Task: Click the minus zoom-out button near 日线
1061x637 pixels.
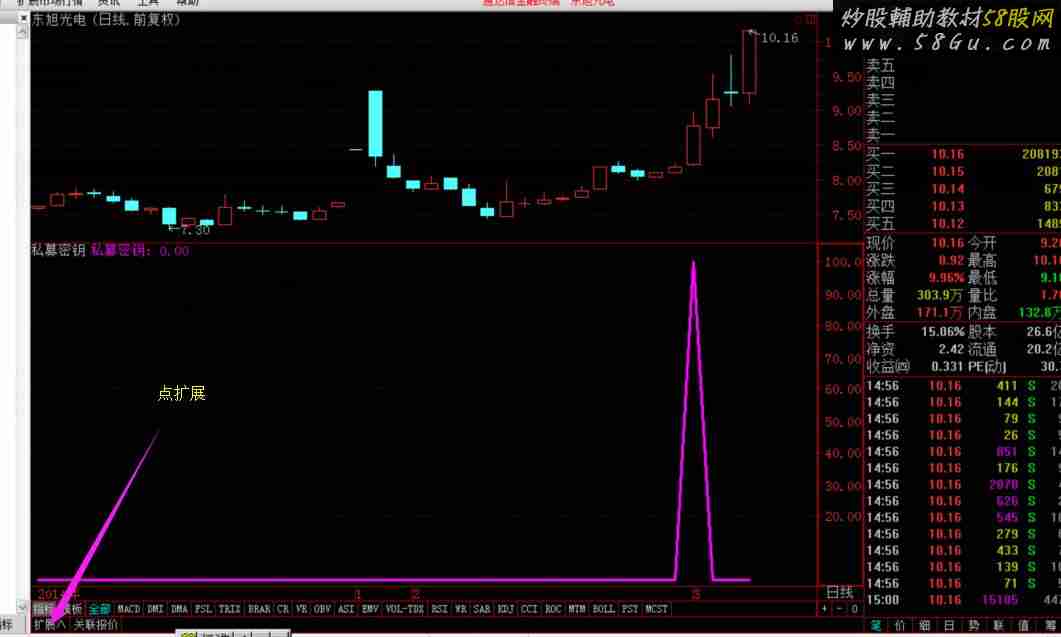Action: [839, 609]
